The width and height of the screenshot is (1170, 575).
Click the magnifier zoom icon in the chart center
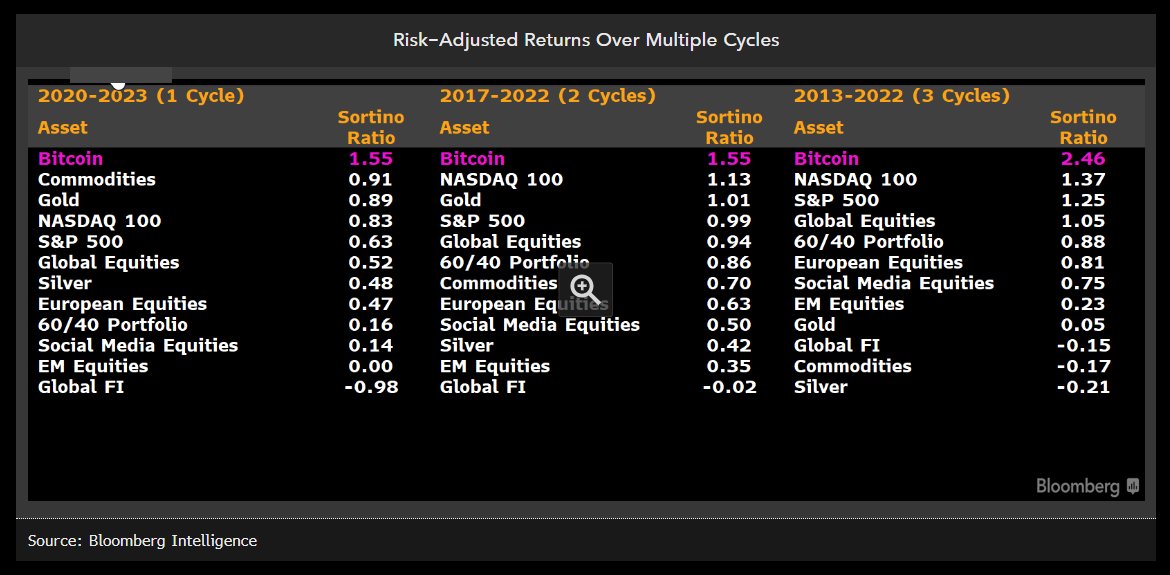point(585,290)
